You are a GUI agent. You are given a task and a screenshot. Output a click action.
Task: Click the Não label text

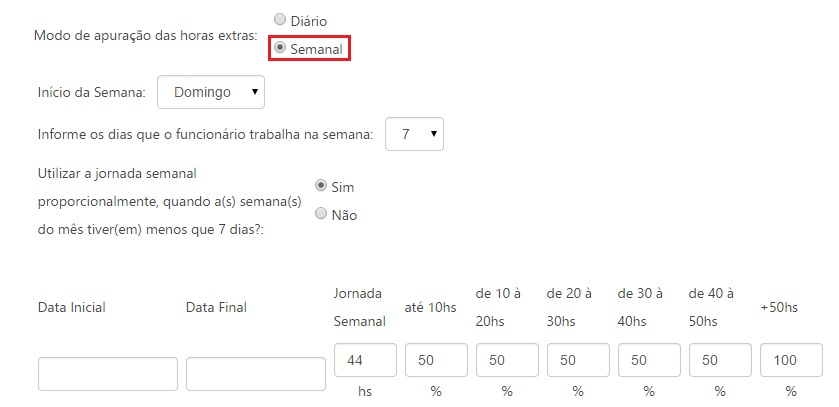344,215
